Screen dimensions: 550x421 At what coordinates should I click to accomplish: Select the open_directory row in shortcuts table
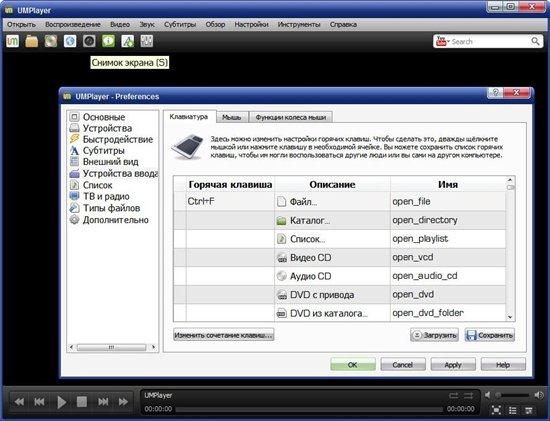(340, 220)
